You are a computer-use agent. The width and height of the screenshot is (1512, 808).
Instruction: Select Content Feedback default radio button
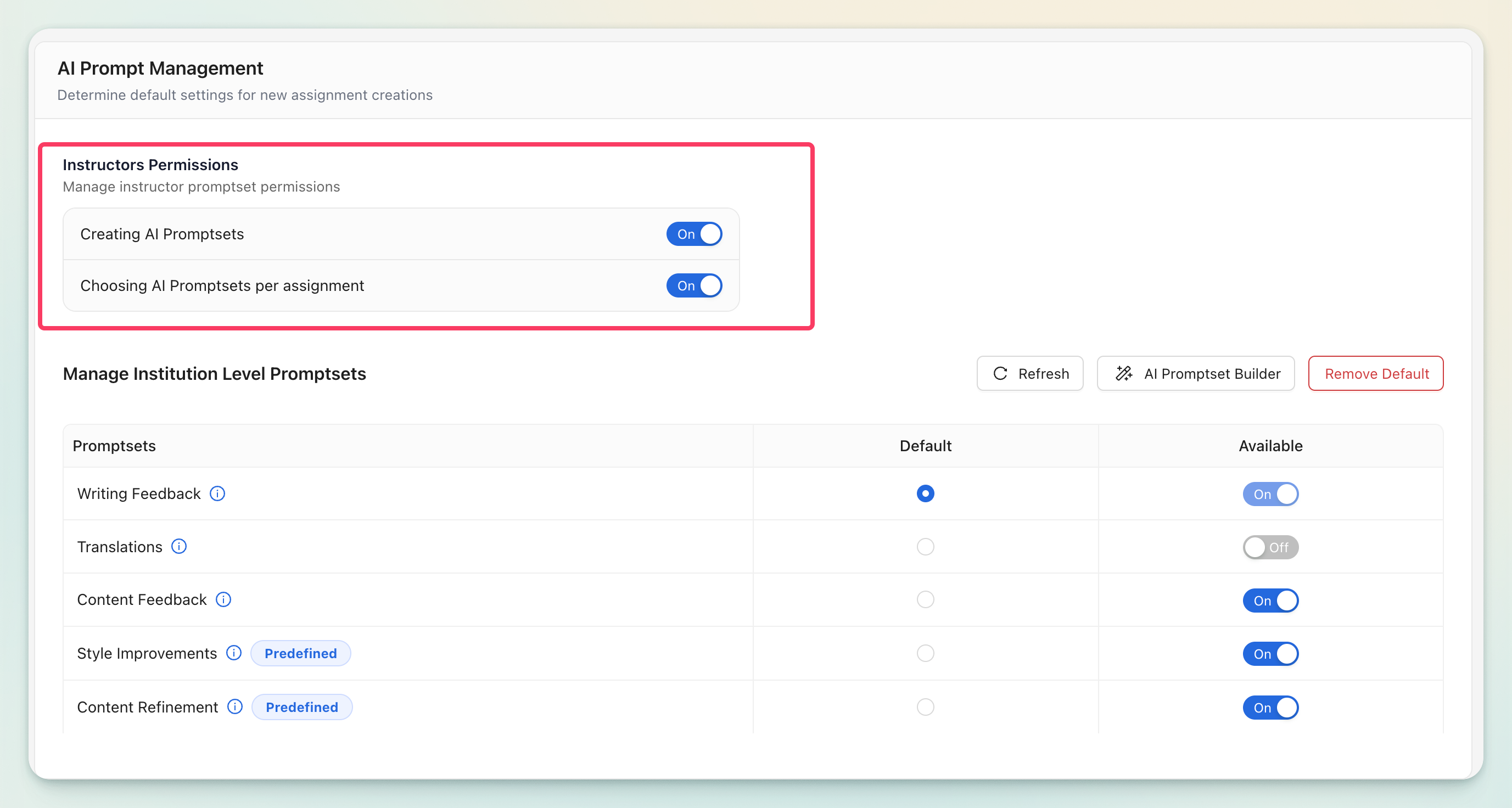click(x=925, y=599)
